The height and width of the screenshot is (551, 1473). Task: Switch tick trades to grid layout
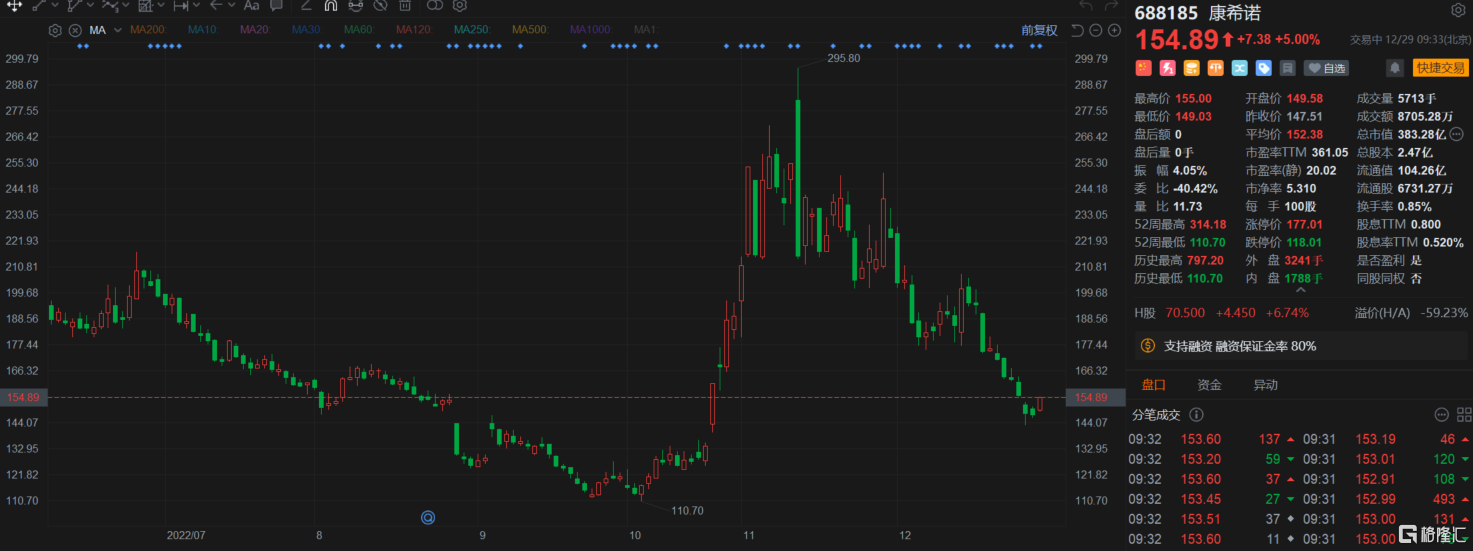[1464, 414]
